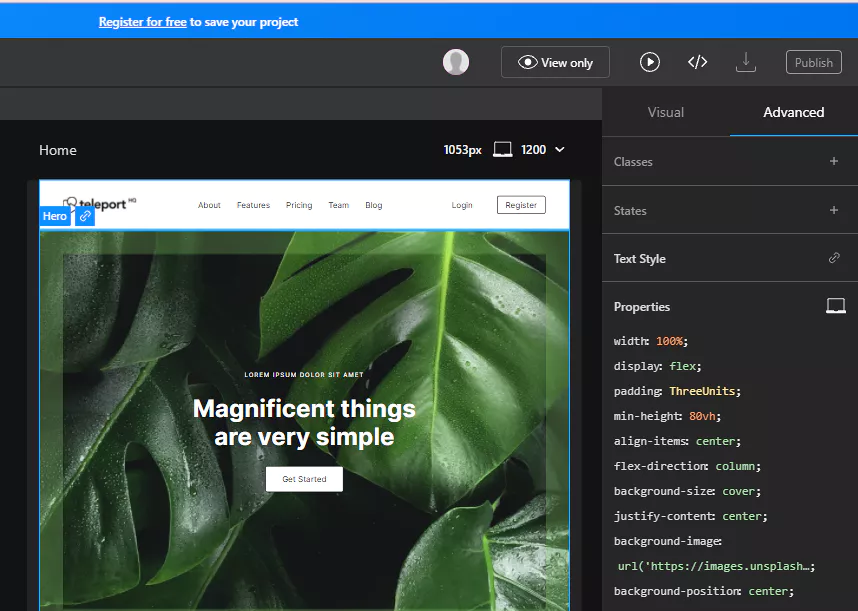Click the Publish button
This screenshot has width=858, height=611.
point(813,62)
